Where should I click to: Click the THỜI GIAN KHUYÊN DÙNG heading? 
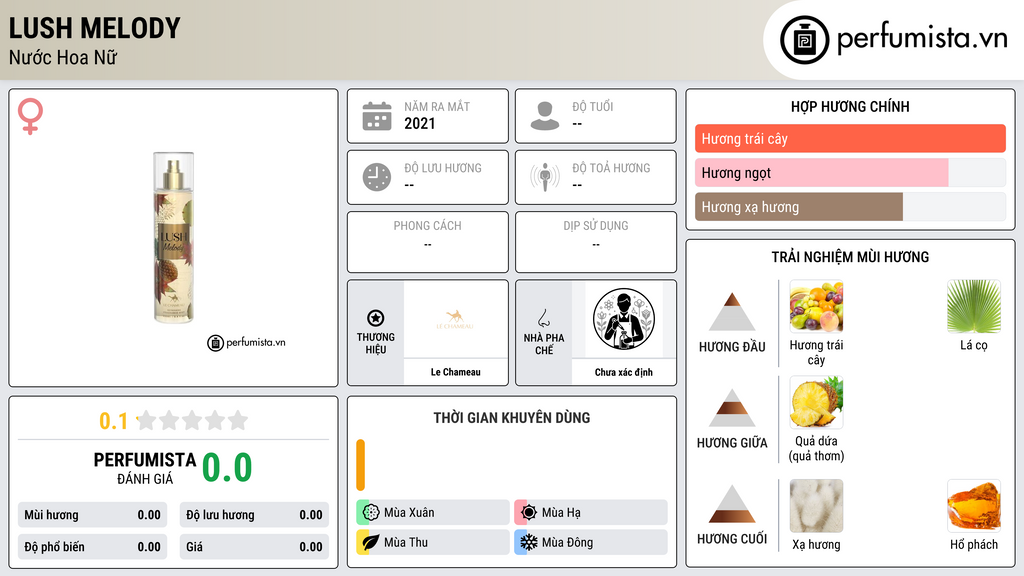512,417
